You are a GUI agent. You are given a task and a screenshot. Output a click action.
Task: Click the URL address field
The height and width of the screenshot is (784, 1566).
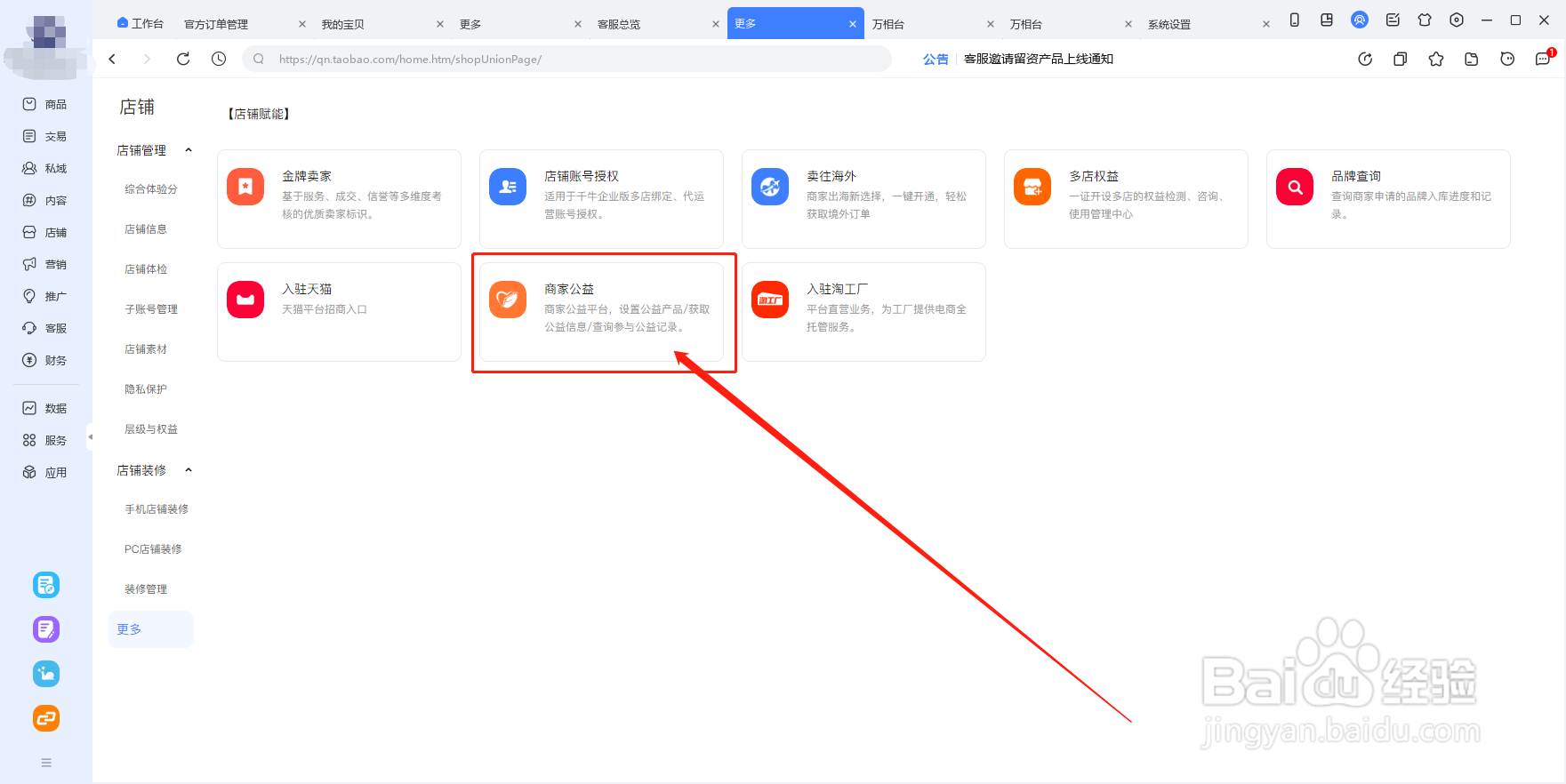[566, 59]
